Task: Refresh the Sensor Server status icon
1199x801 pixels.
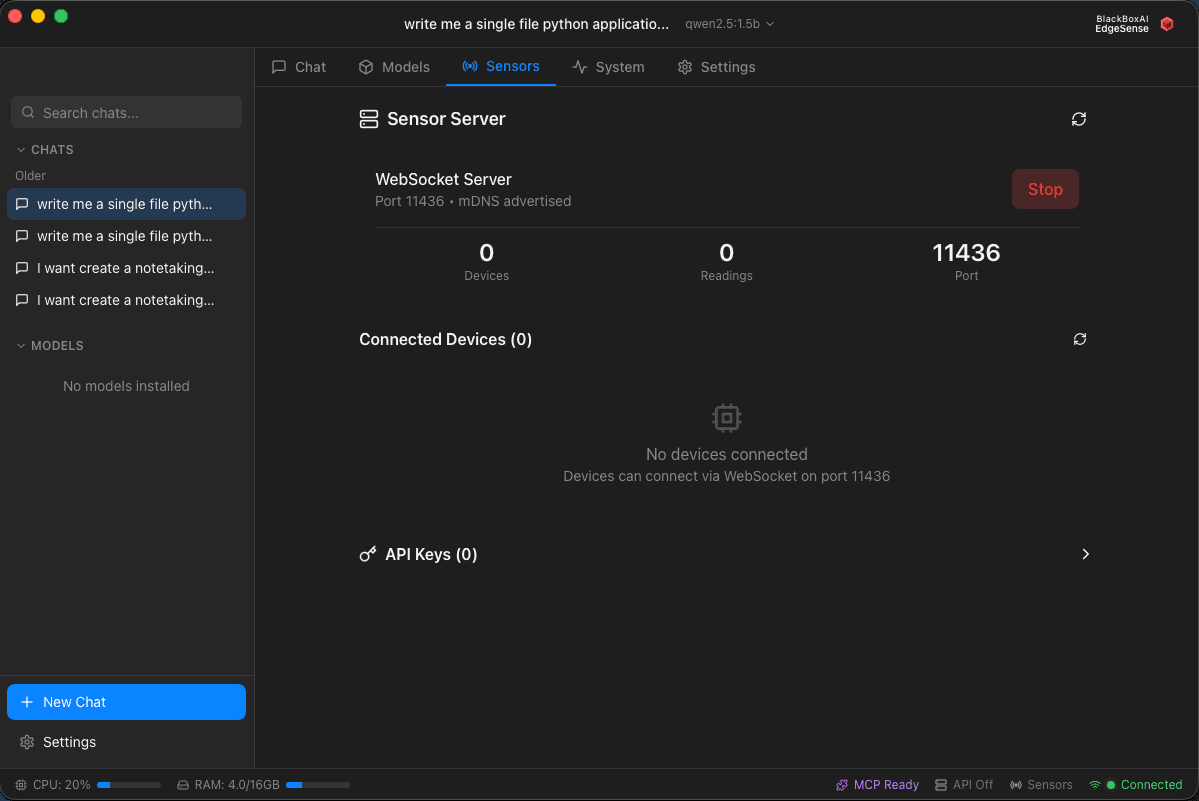Action: [x=1078, y=119]
